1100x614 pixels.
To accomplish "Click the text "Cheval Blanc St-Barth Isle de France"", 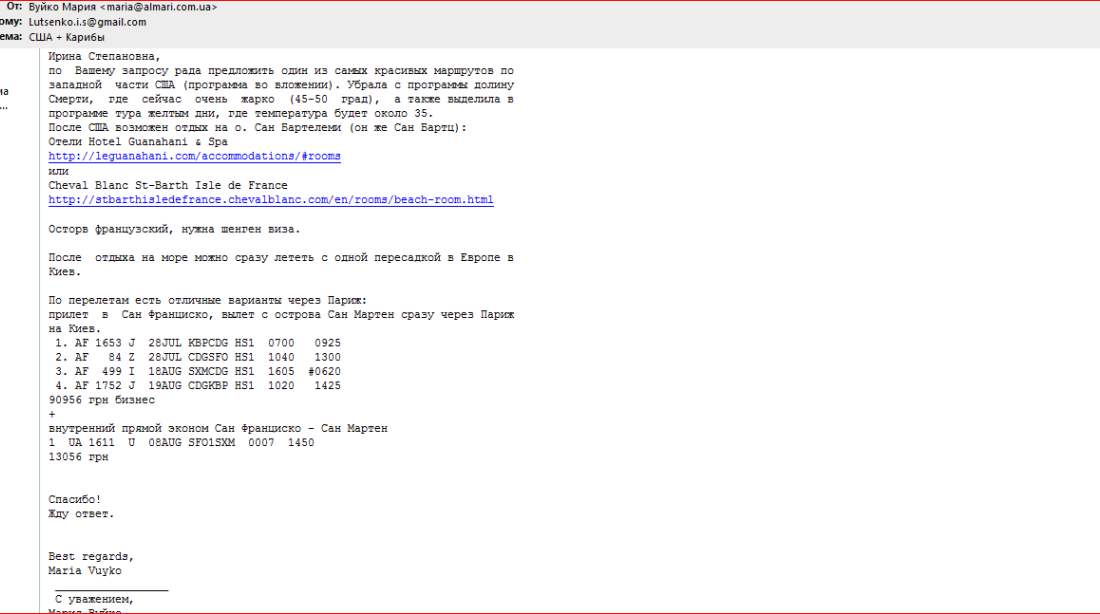I will click(x=168, y=185).
